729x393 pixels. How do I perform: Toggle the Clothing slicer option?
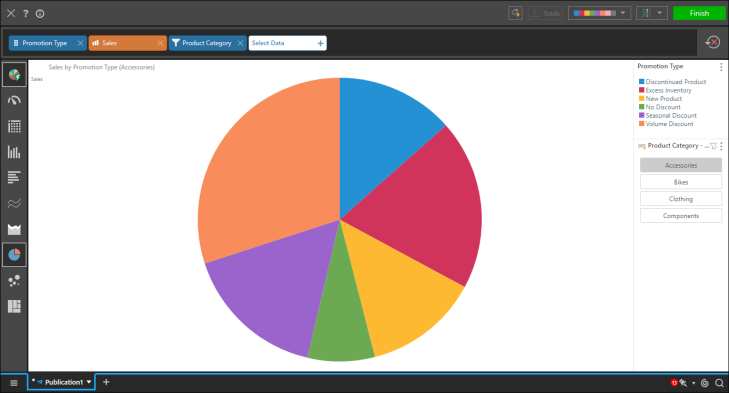click(681, 199)
